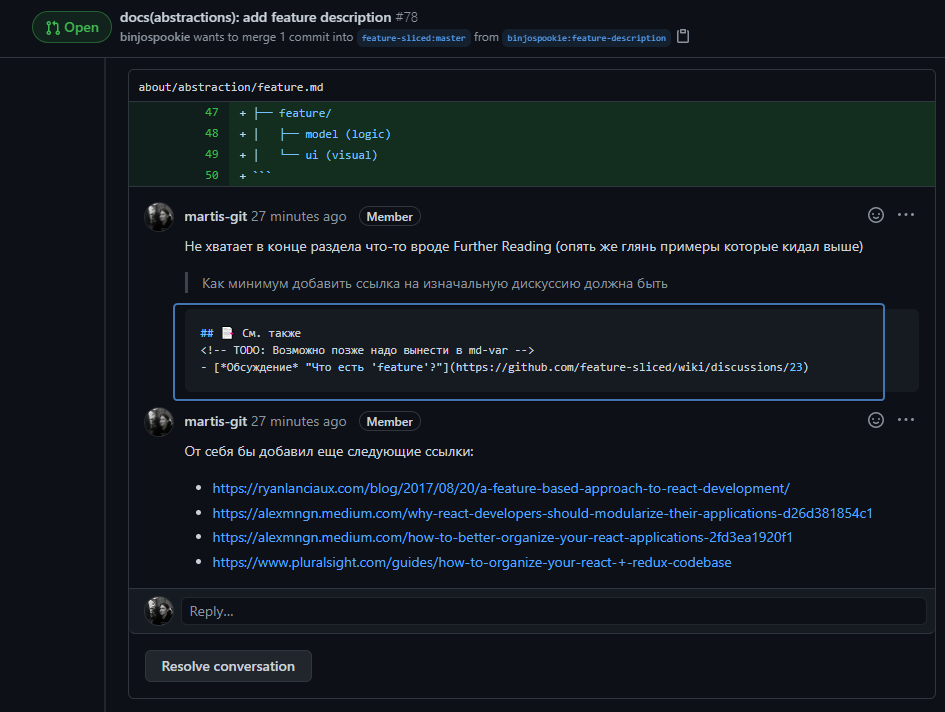
Task: Open martis-git avatar on first comment
Action: point(159,216)
